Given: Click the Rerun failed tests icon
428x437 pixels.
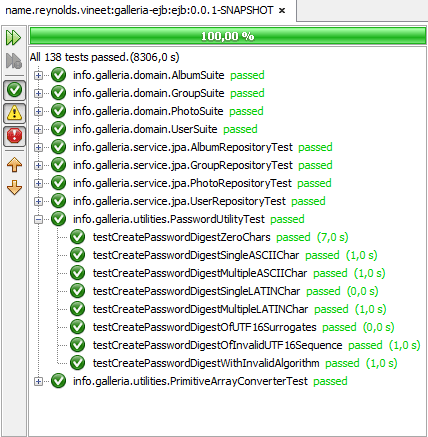Looking at the screenshot, I should tap(14, 61).
